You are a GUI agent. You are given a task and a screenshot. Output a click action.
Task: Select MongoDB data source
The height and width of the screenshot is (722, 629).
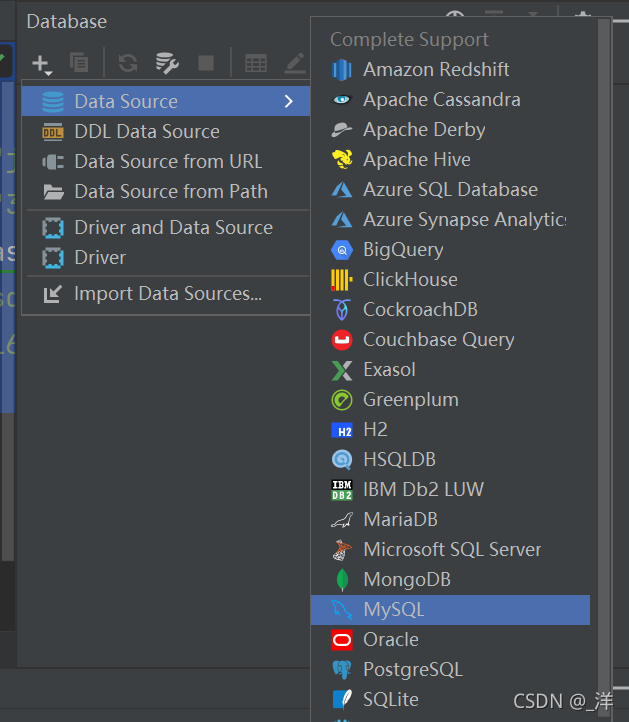[x=450, y=579]
